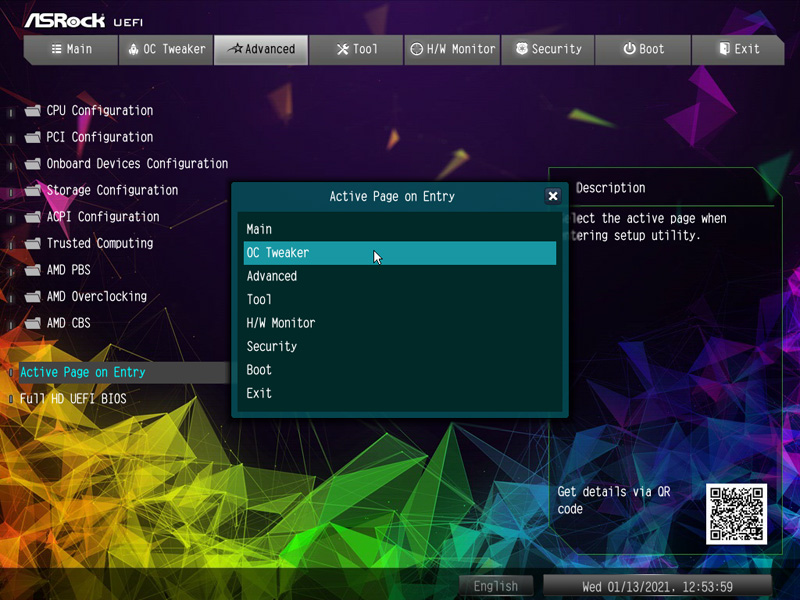Open Trusted Computing submenu
Viewport: 800px width, 600px height.
tap(100, 243)
